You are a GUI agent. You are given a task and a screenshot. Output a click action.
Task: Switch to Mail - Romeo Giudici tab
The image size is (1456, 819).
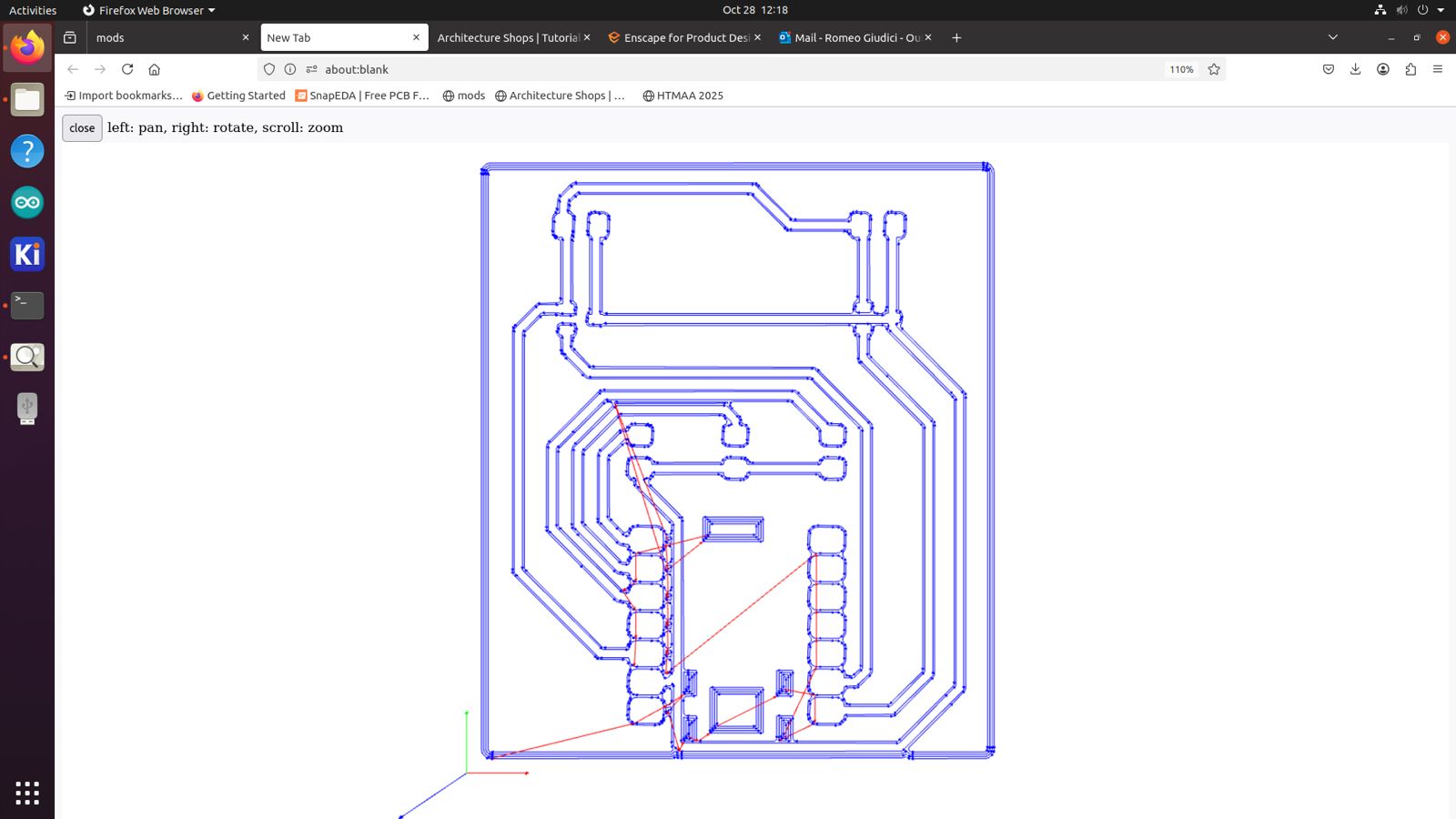855,37
